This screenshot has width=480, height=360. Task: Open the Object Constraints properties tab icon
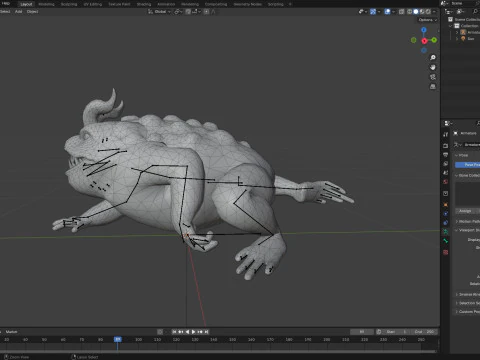click(446, 223)
